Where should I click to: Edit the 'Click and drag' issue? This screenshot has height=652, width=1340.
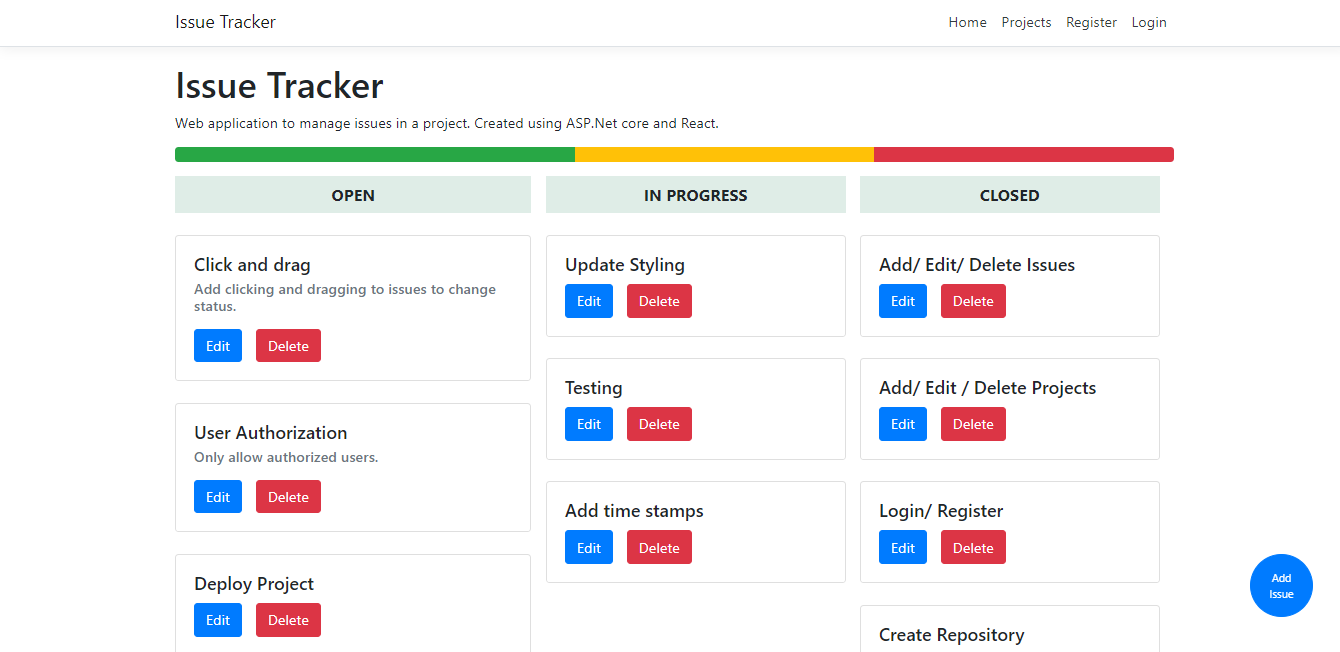pos(217,345)
